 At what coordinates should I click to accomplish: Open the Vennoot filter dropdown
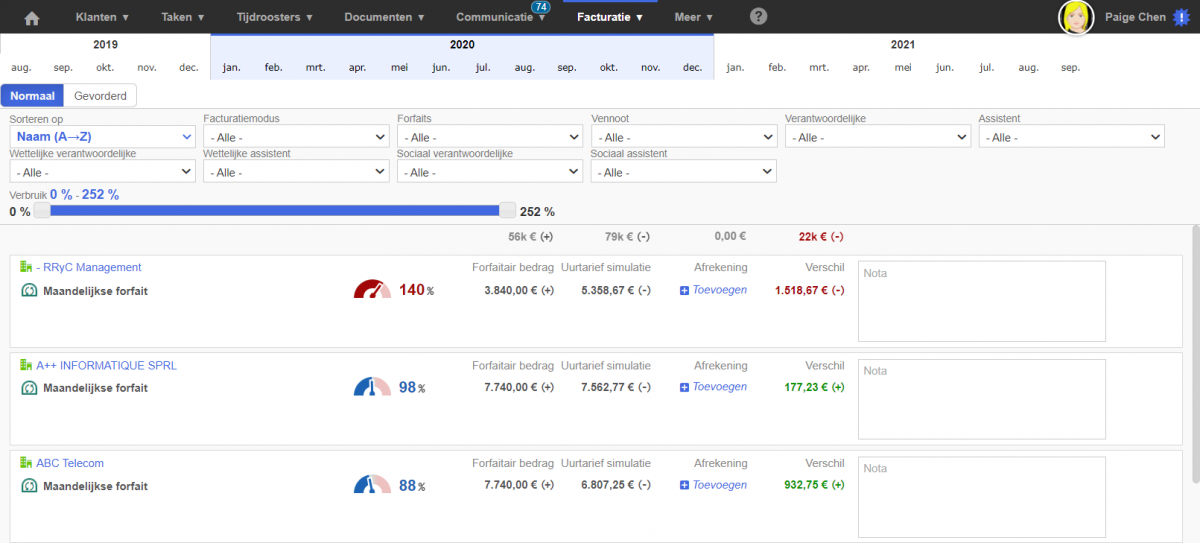(x=683, y=137)
